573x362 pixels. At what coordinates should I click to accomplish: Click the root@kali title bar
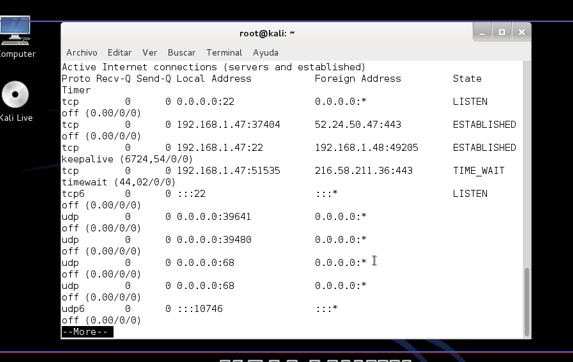coord(267,33)
